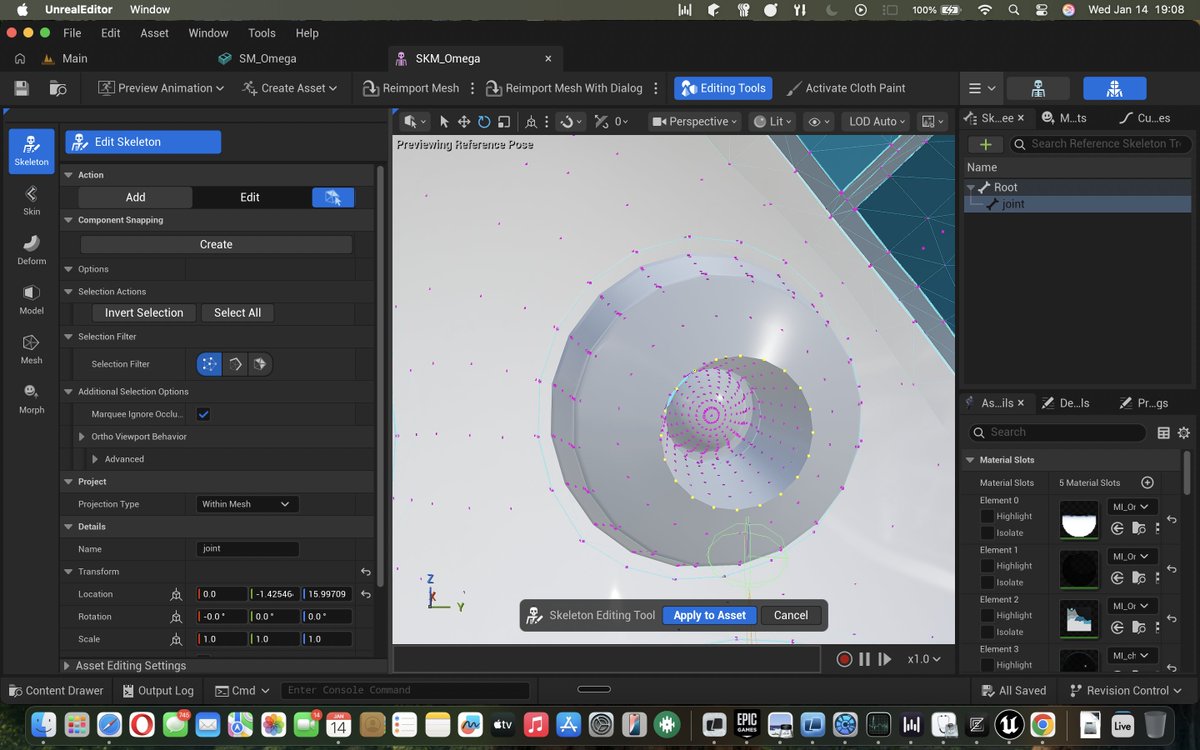
Task: Reset Element 0 material to default
Action: pos(1171,521)
